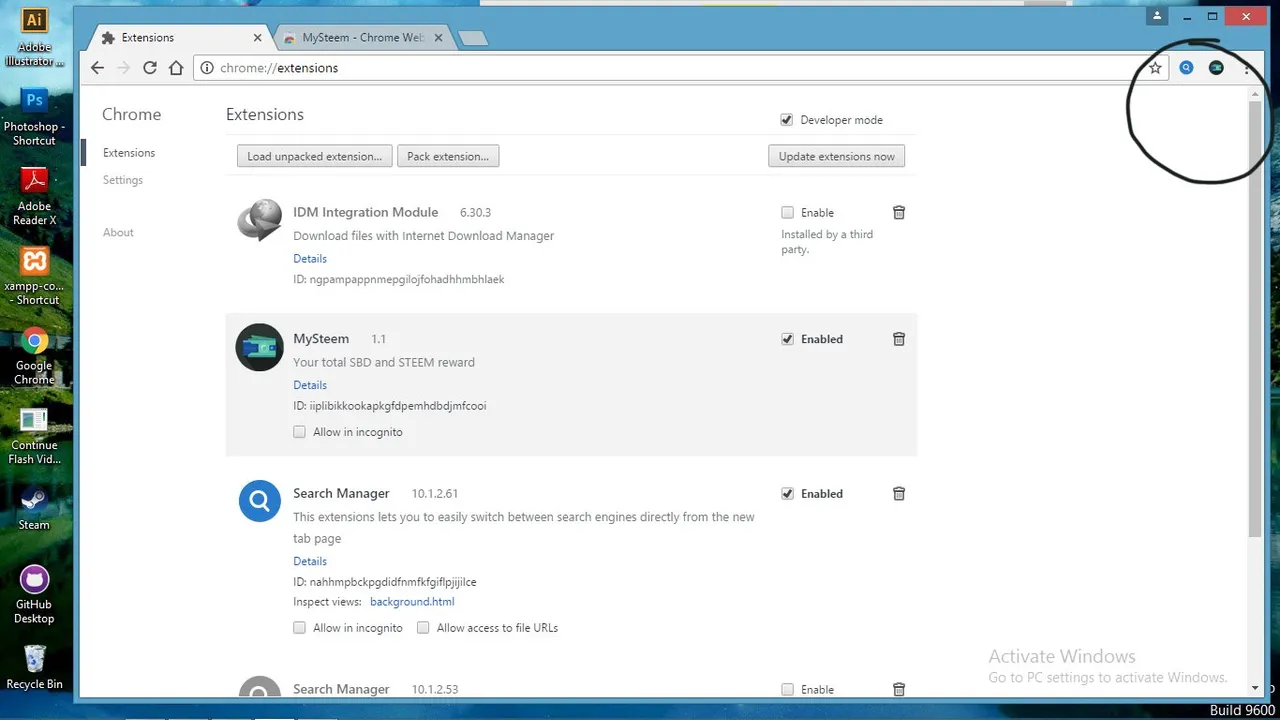Close the Extensions tab
Image resolution: width=1280 pixels, height=720 pixels.
257,38
